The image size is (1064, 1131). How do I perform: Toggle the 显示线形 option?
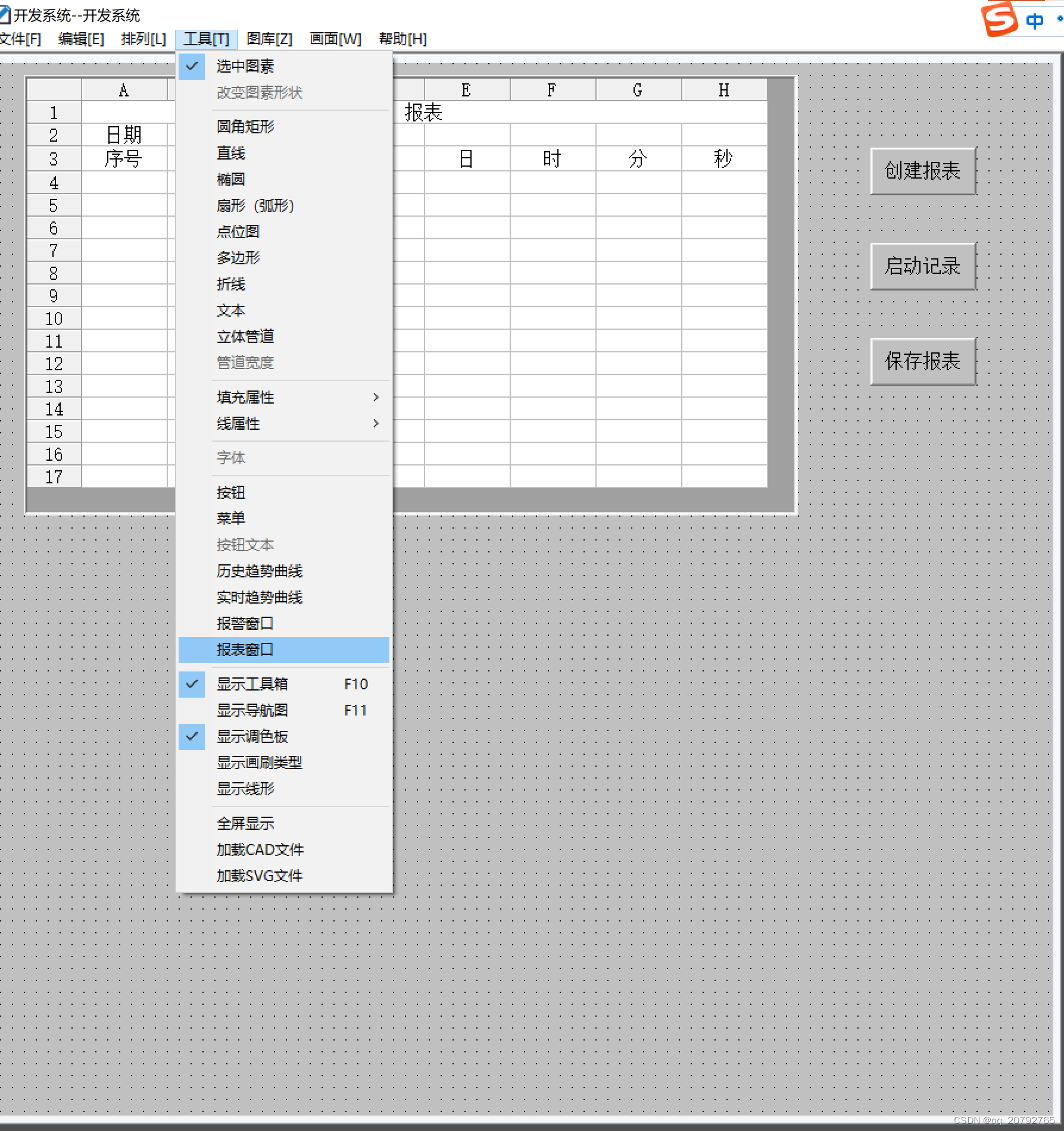coord(284,789)
